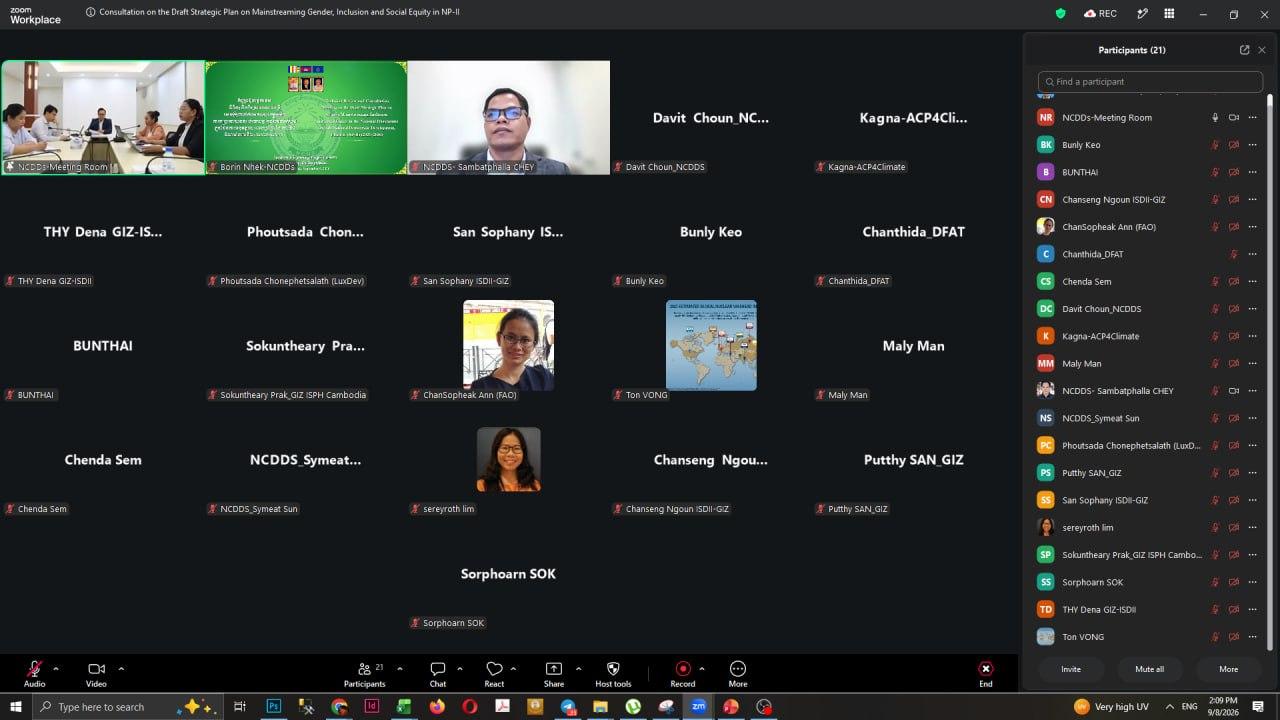Screen dimensions: 1280x720
Task: Open more options for Bunly Keo
Action: pyautogui.click(x=1252, y=145)
